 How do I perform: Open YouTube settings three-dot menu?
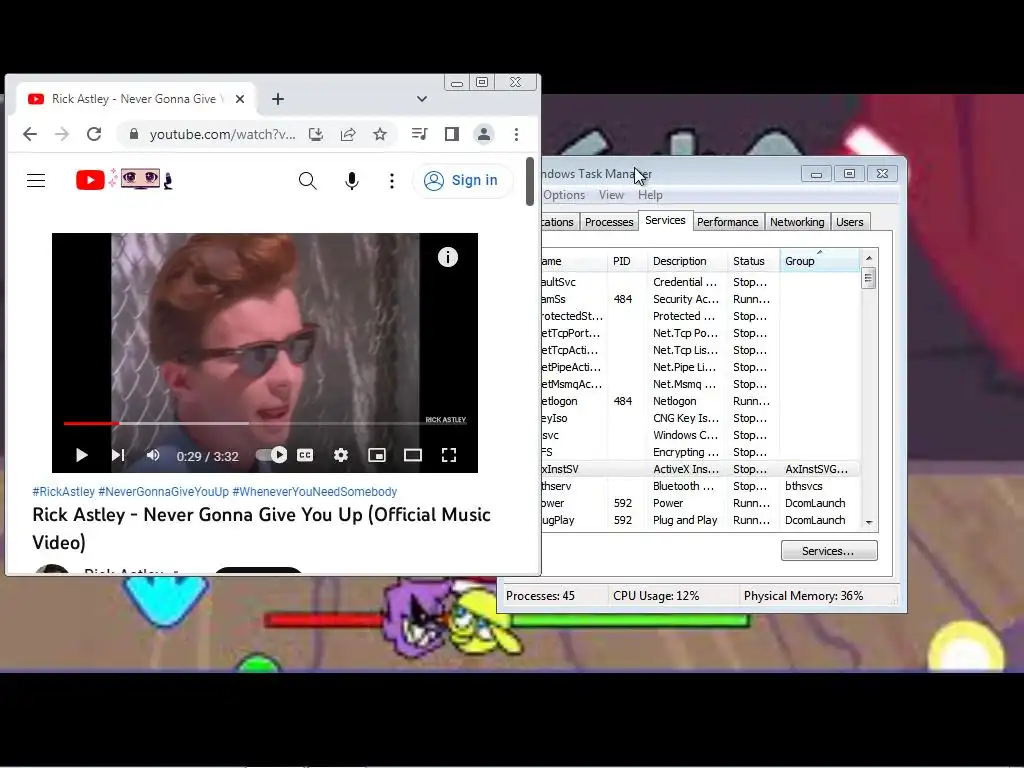392,181
